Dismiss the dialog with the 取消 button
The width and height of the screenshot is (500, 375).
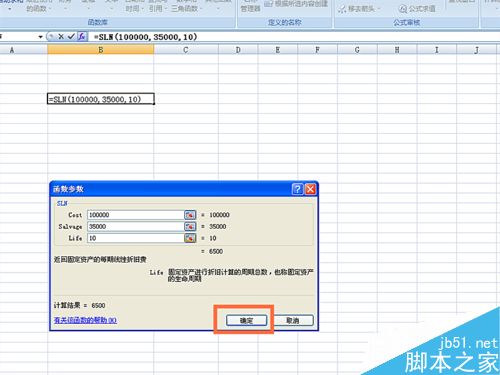click(293, 320)
